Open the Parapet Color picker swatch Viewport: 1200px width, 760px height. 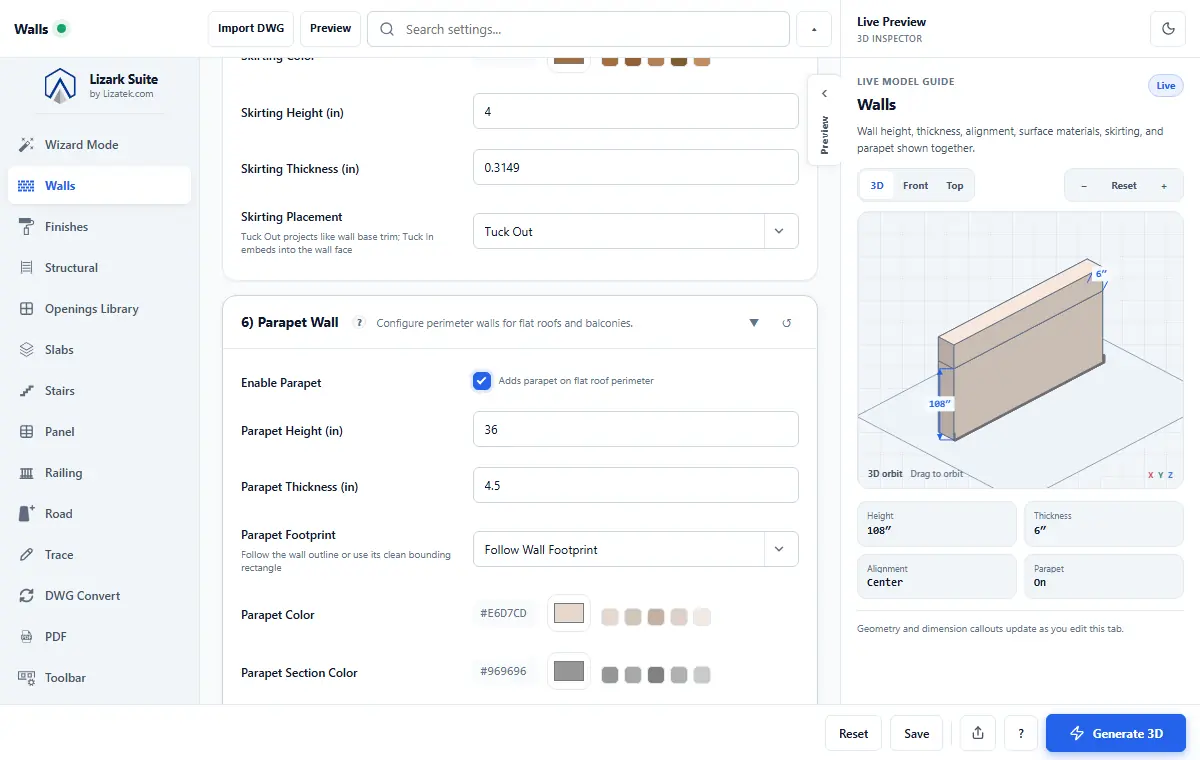point(569,613)
